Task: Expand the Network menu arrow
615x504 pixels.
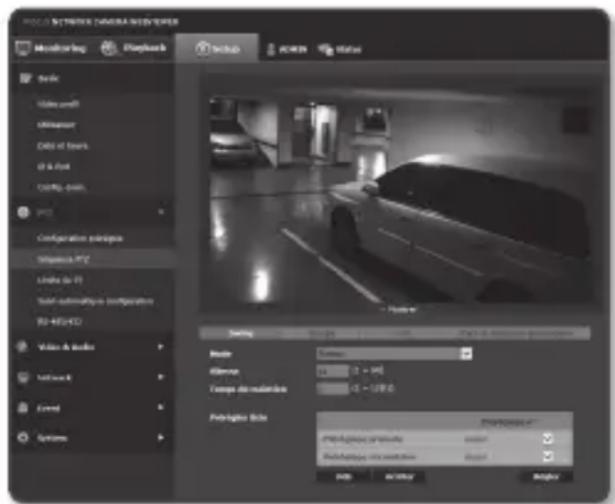Action: (x=159, y=378)
